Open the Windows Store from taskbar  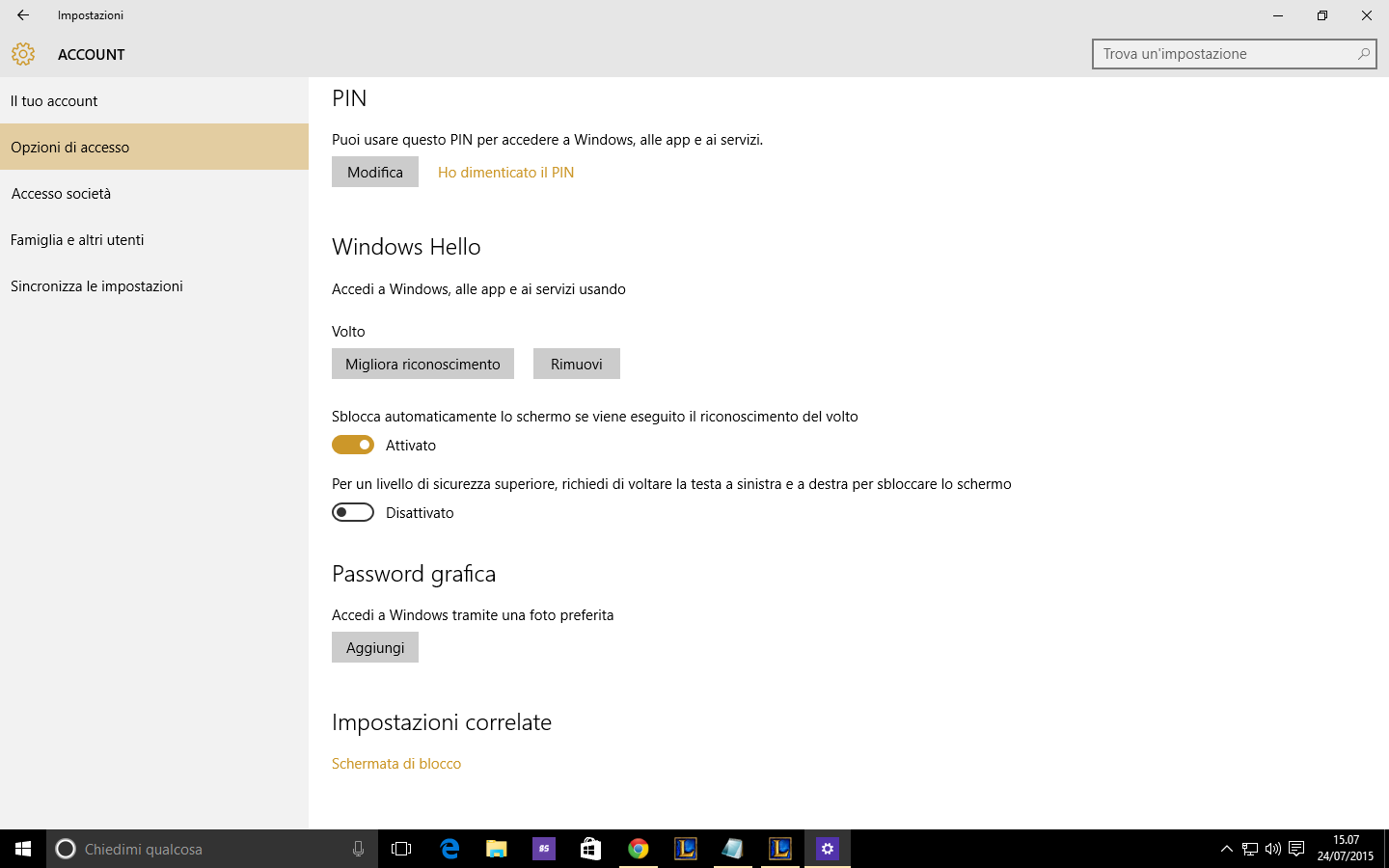(x=590, y=849)
